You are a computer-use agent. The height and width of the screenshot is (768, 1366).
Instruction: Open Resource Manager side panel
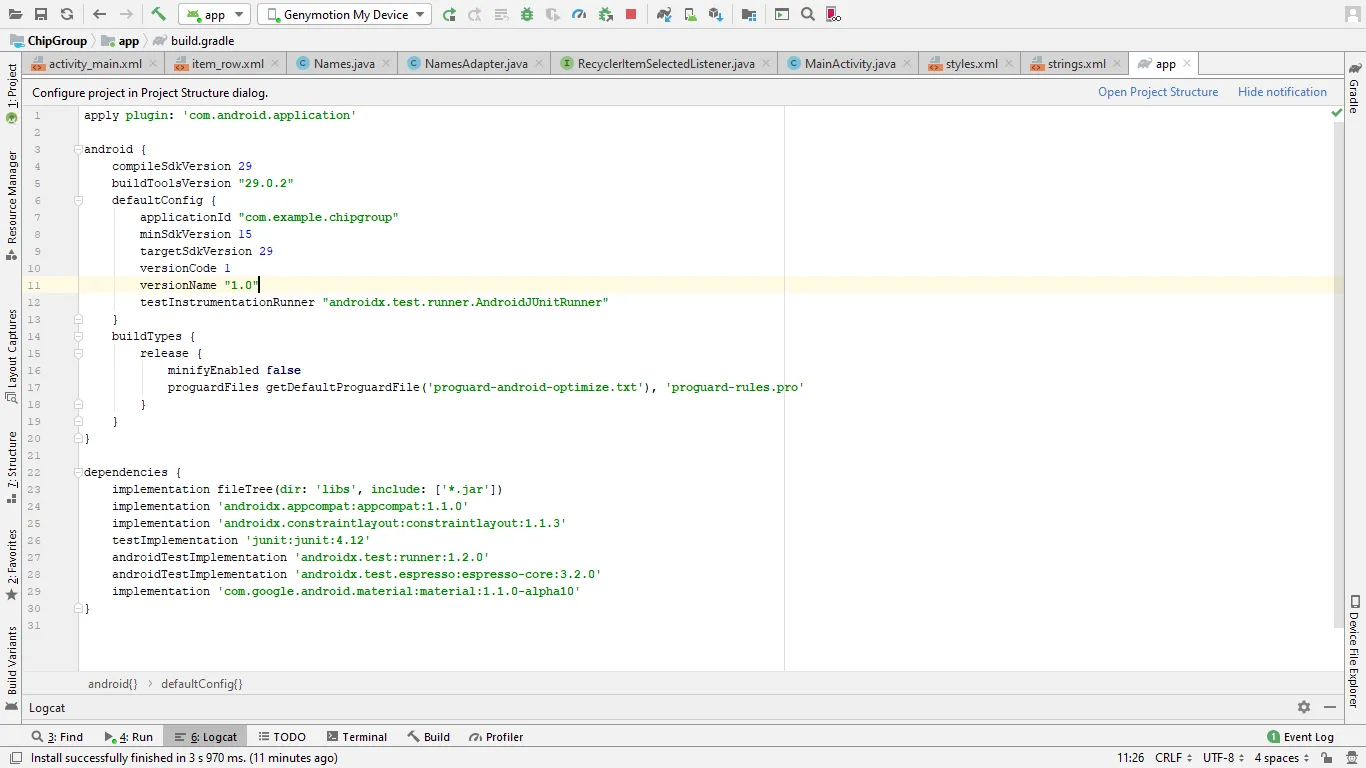pyautogui.click(x=12, y=205)
